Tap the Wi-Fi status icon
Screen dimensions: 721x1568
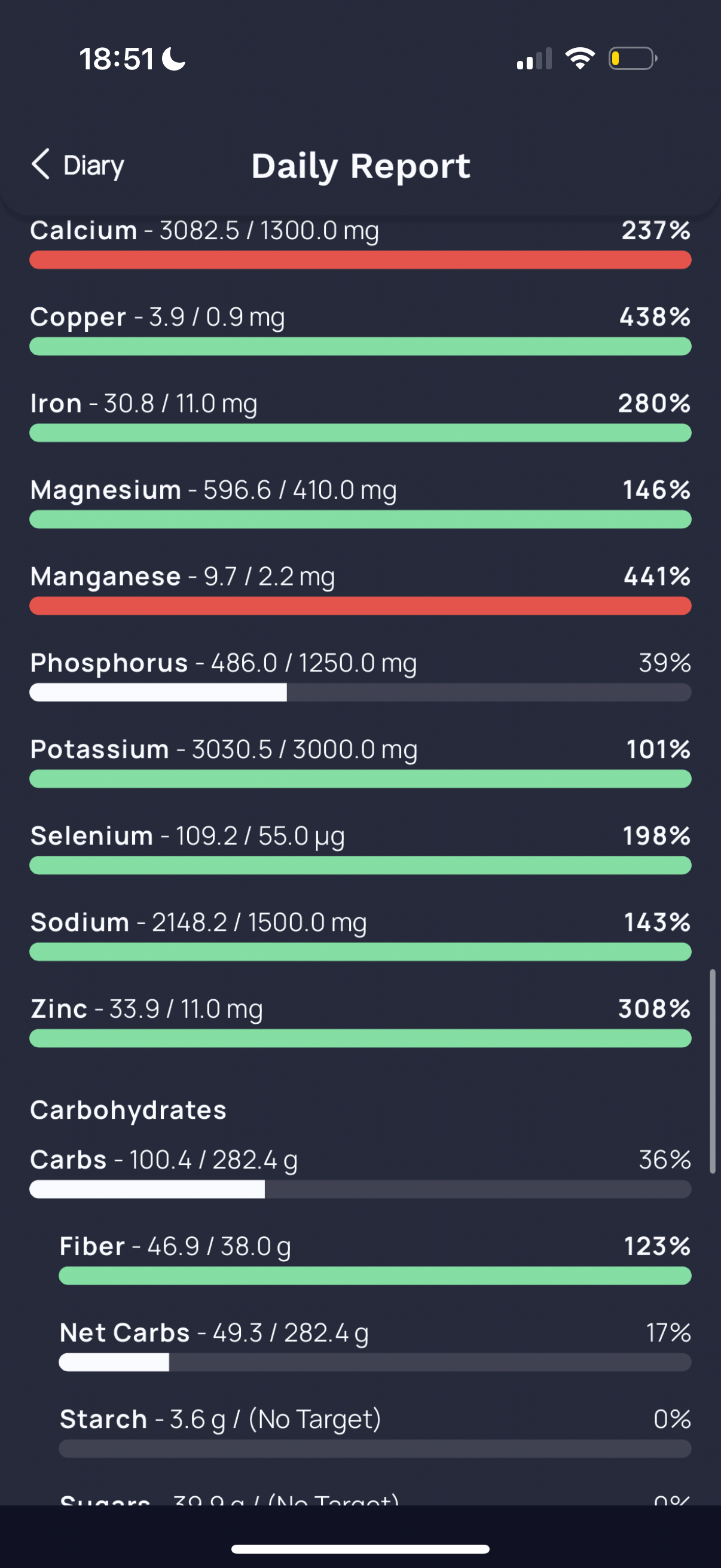(580, 59)
